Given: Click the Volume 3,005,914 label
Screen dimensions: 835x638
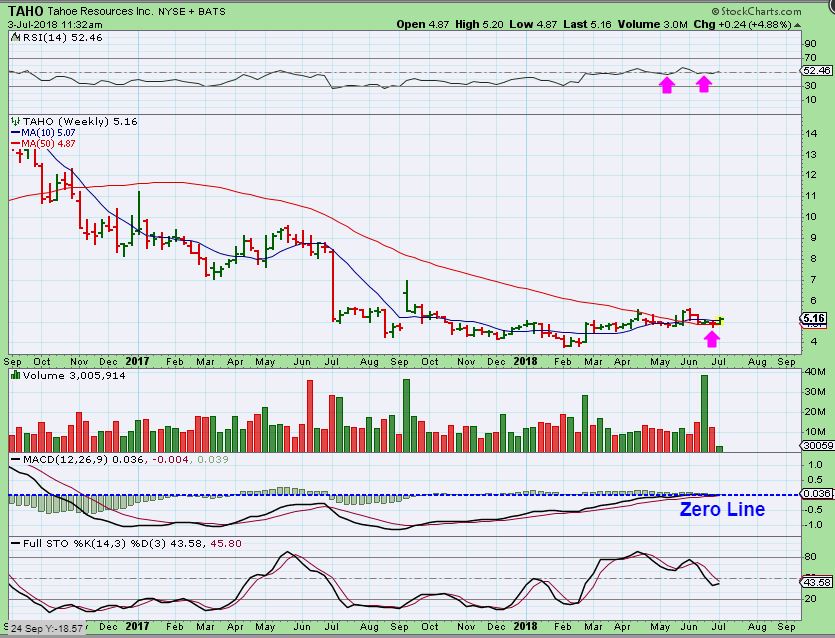Looking at the screenshot, I should pyautogui.click(x=74, y=375).
